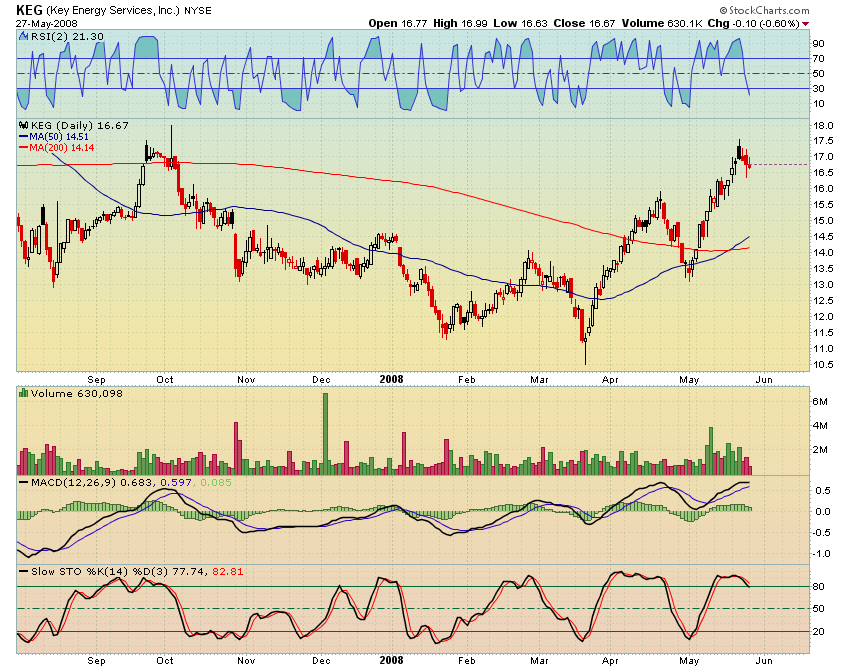Click the 18.0 price axis label

click(x=823, y=125)
